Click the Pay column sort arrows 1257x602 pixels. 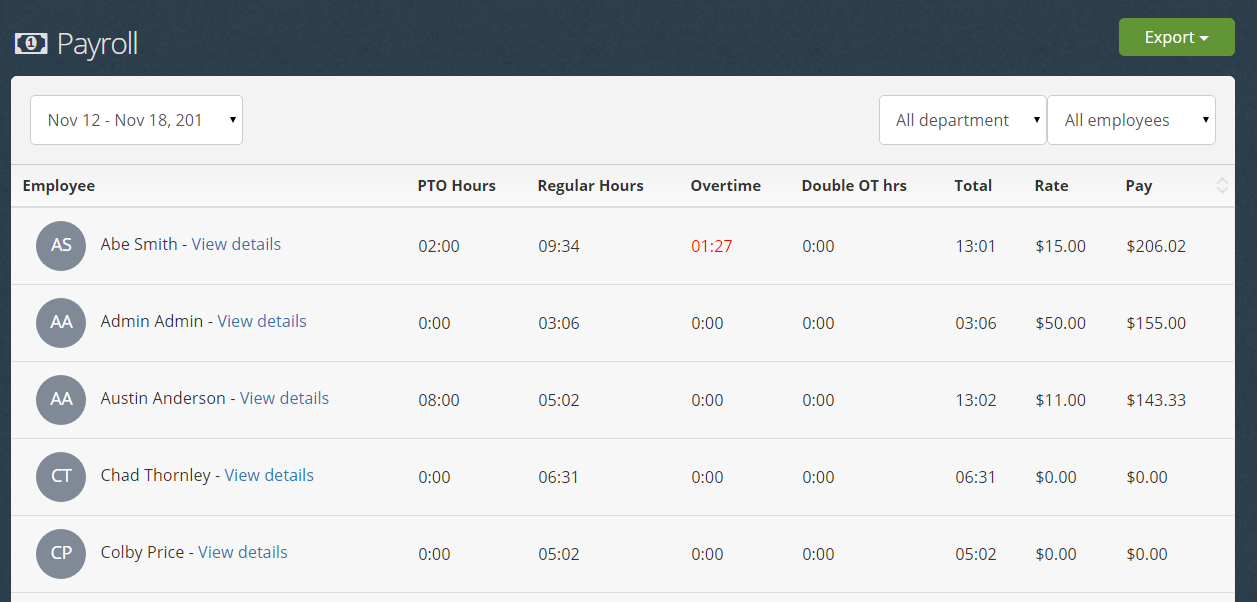coord(1222,186)
